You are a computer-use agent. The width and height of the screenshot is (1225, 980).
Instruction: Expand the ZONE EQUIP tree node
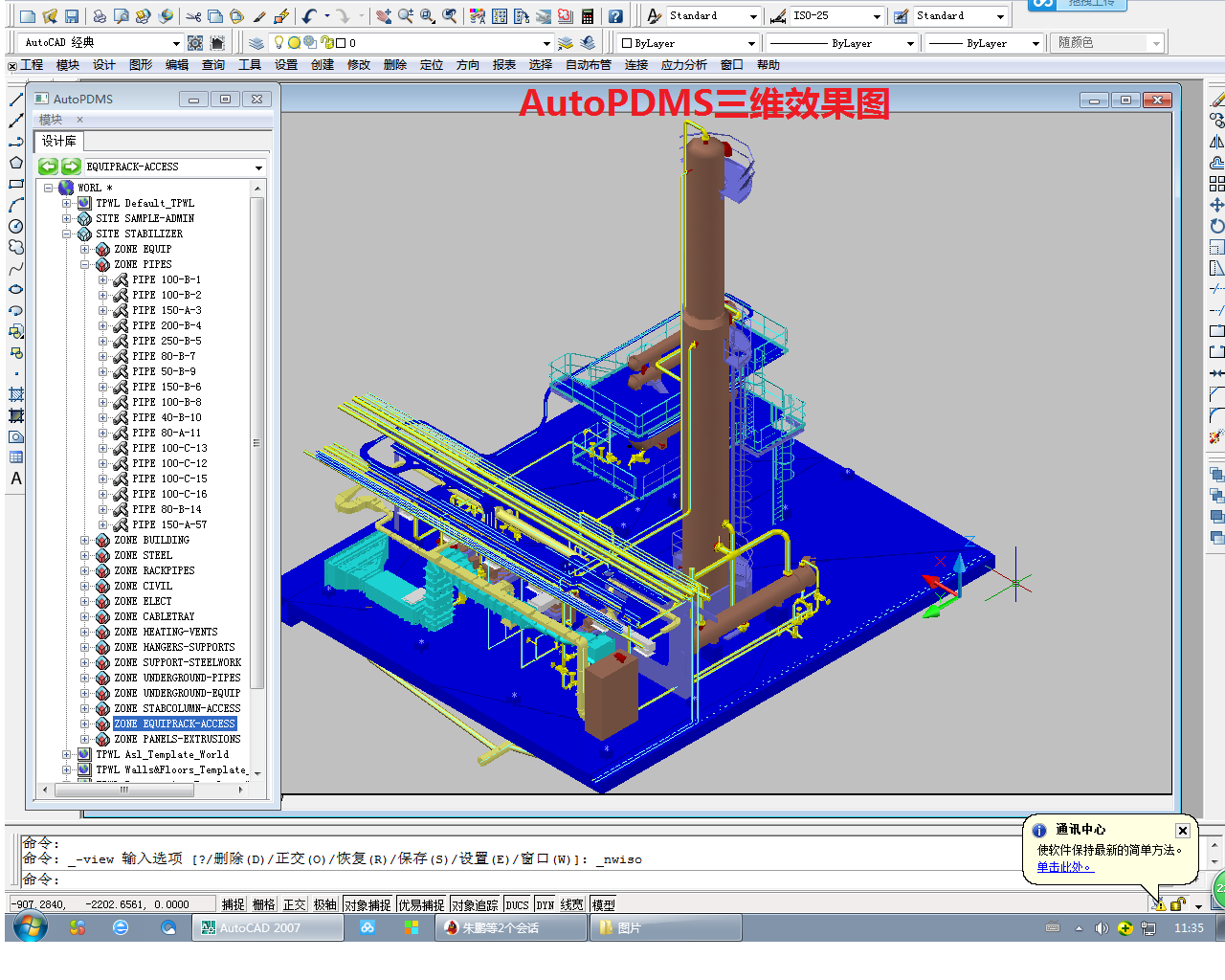(85, 249)
